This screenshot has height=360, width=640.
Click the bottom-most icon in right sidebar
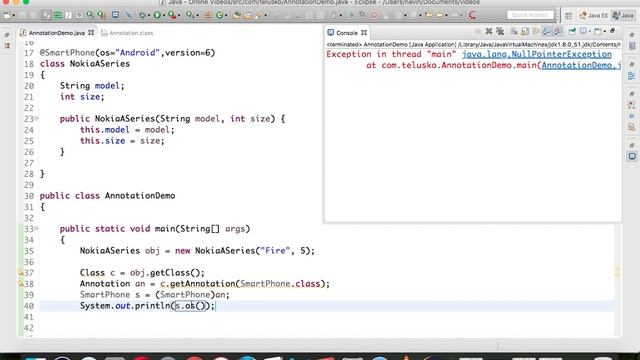click(632, 156)
